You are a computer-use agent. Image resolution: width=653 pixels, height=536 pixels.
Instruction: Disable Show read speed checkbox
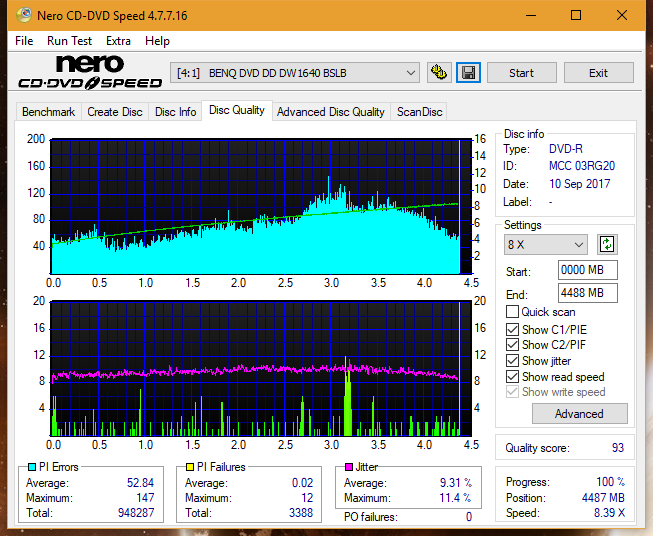pos(512,376)
